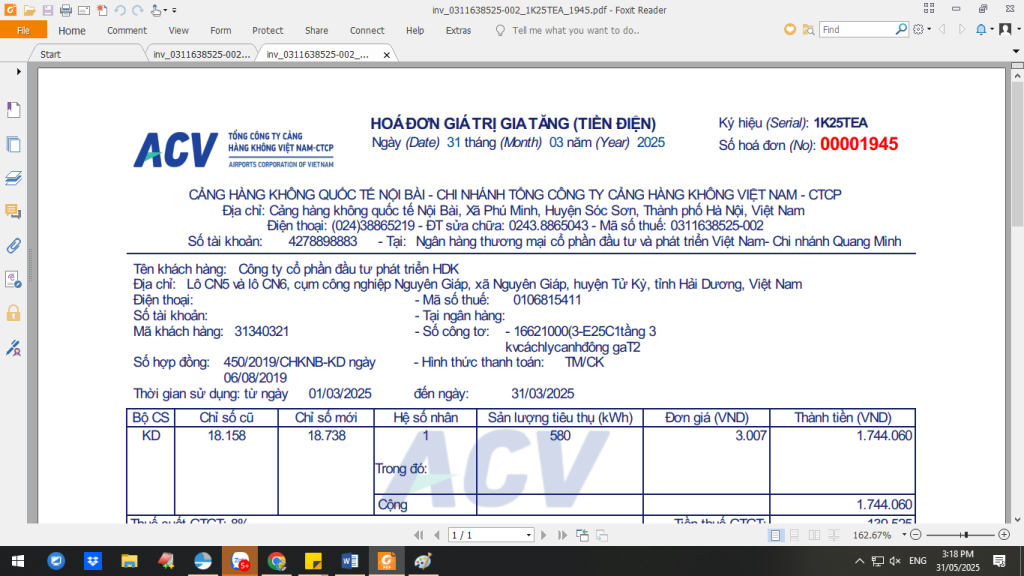This screenshot has width=1024, height=576.
Task: Open notifications bell icon
Action: pos(983,29)
